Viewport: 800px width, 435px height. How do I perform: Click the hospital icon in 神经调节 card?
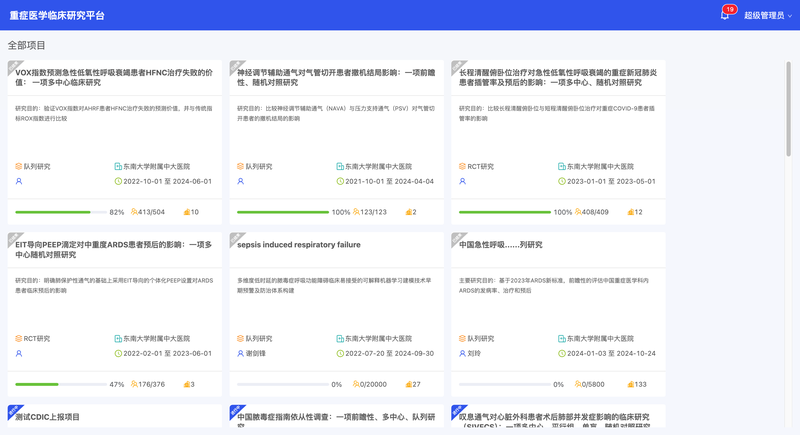coord(340,166)
